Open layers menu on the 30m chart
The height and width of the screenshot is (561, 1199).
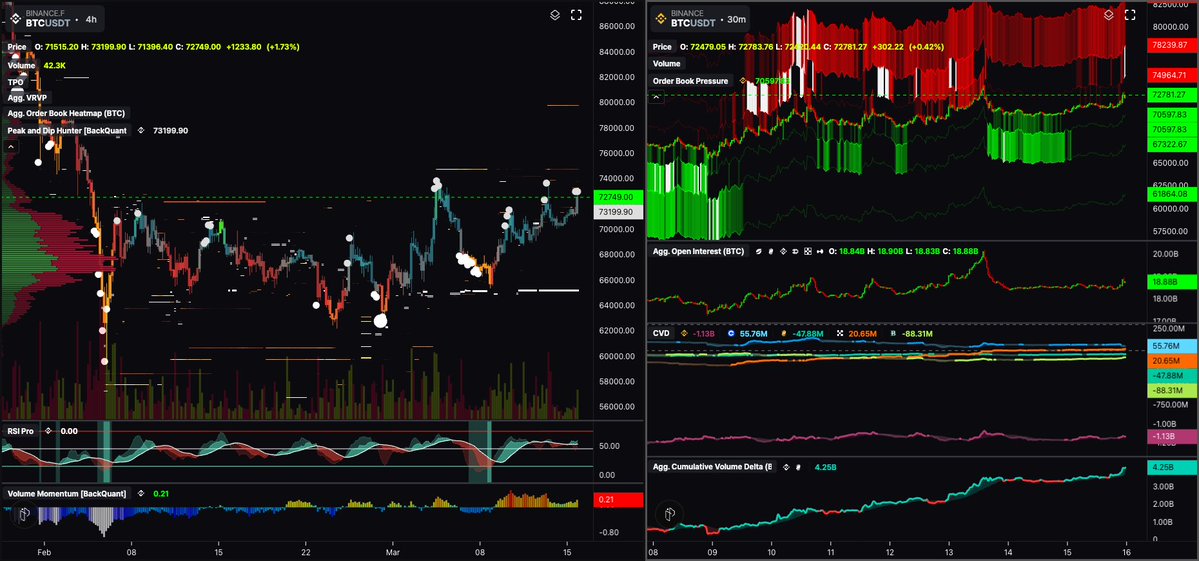(x=1109, y=15)
